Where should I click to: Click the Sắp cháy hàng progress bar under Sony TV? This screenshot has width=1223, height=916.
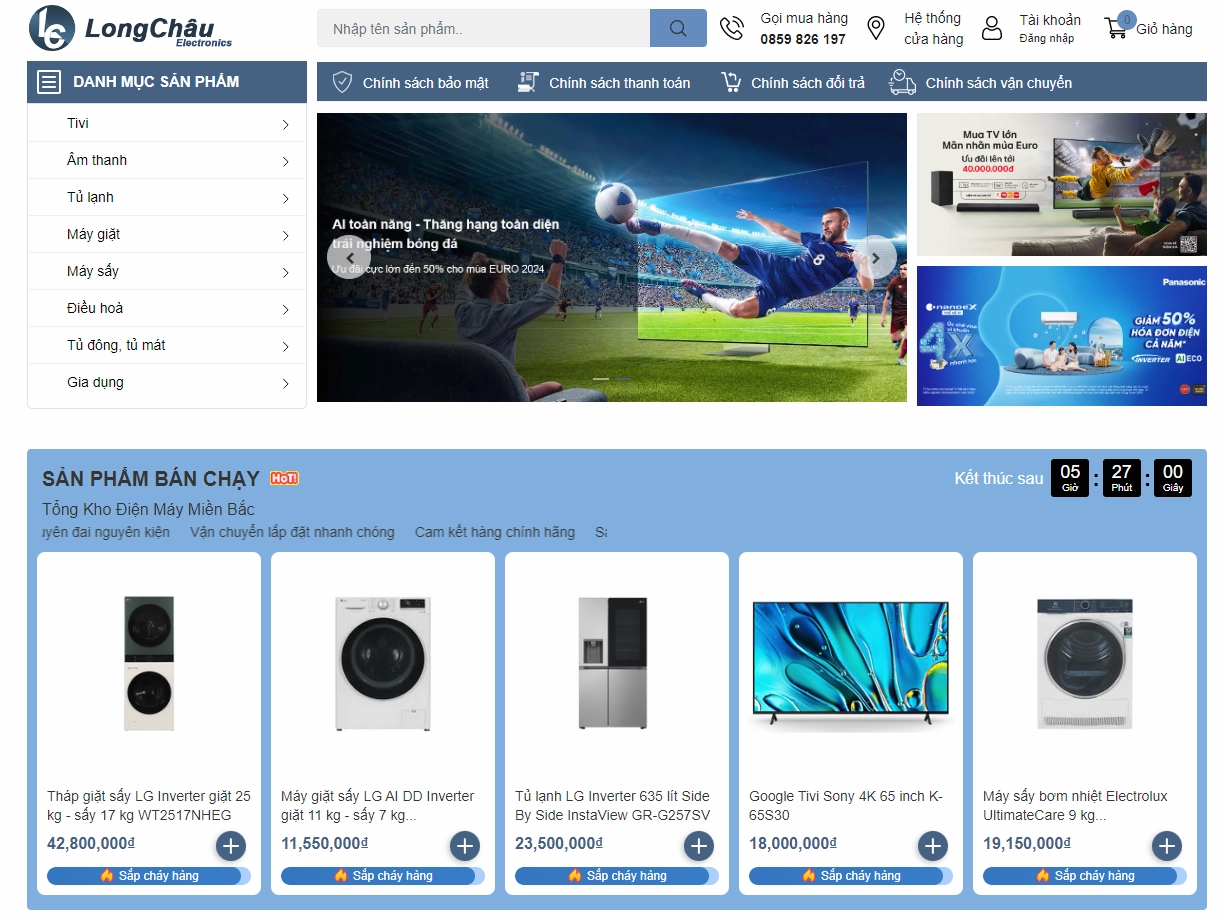tap(849, 876)
